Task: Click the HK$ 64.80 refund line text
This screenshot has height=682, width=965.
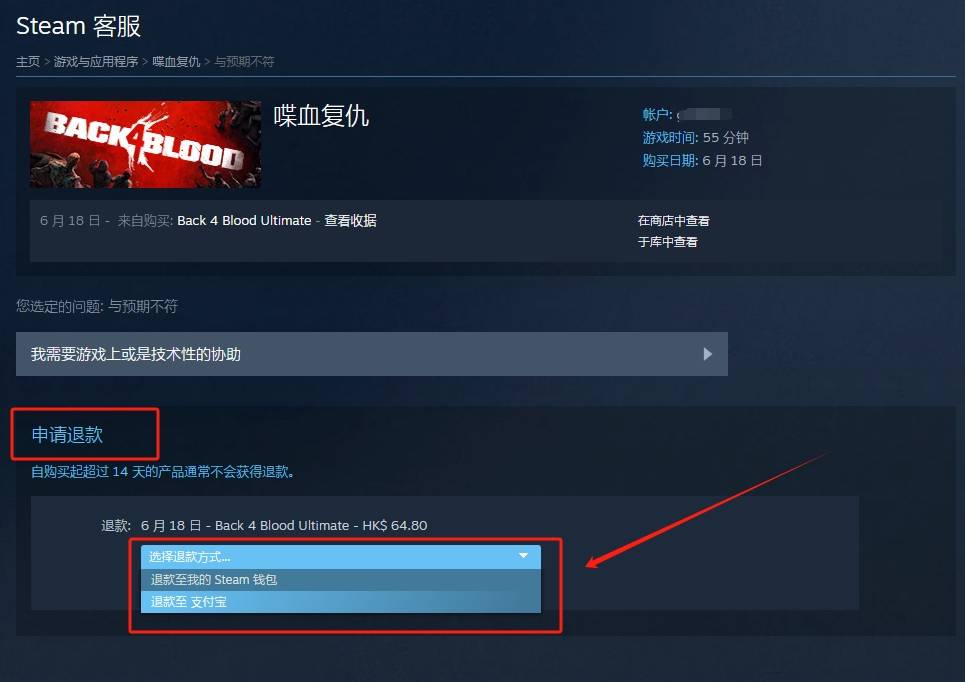Action: pyautogui.click(x=264, y=526)
